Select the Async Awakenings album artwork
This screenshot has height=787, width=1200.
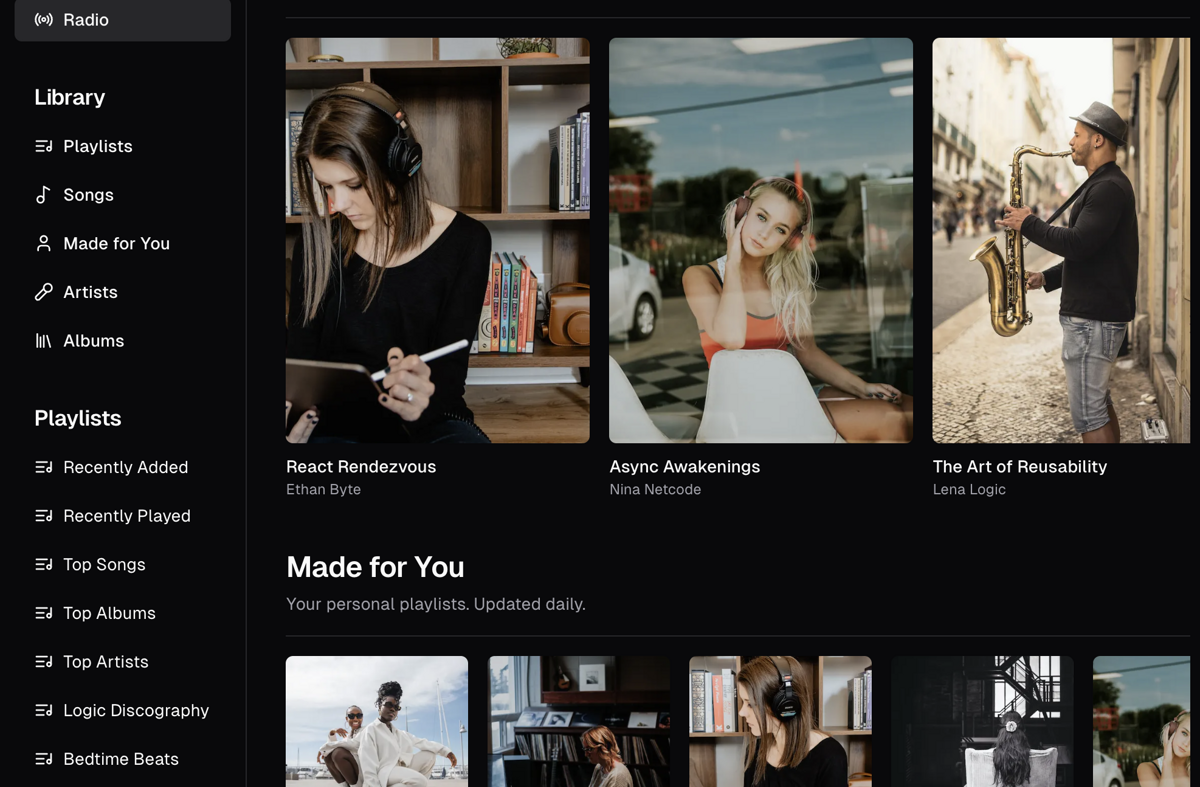tap(760, 240)
